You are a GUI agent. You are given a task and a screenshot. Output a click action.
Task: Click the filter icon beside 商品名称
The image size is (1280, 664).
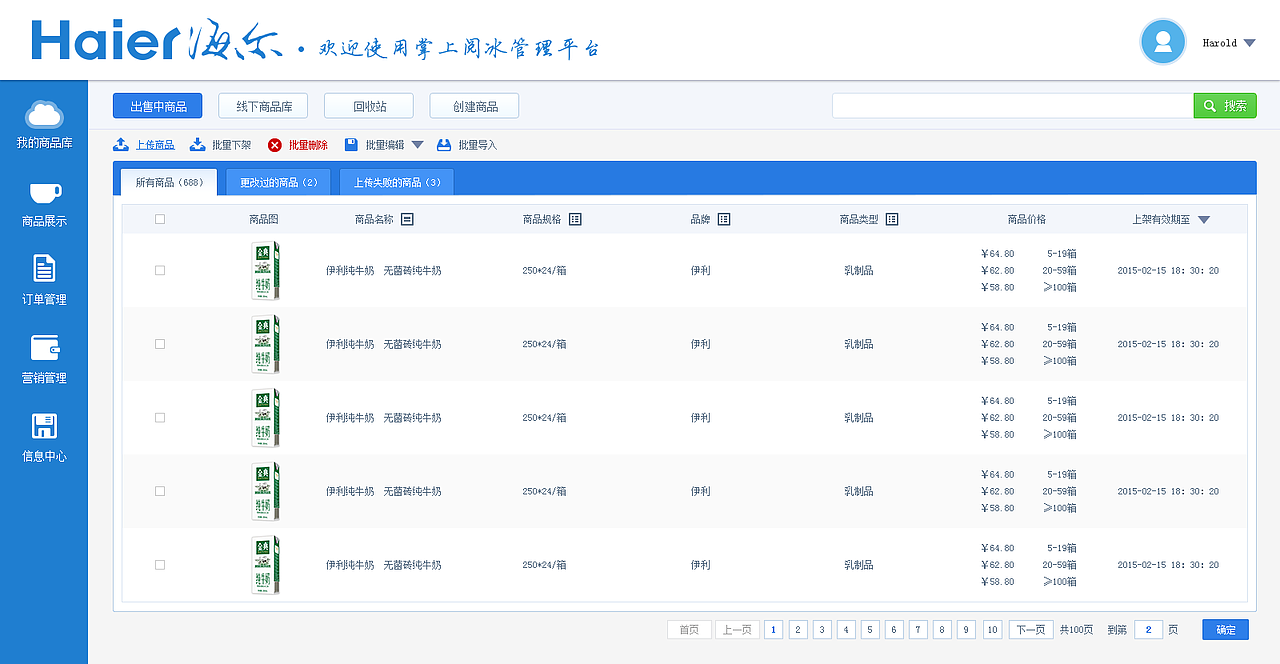tap(407, 219)
